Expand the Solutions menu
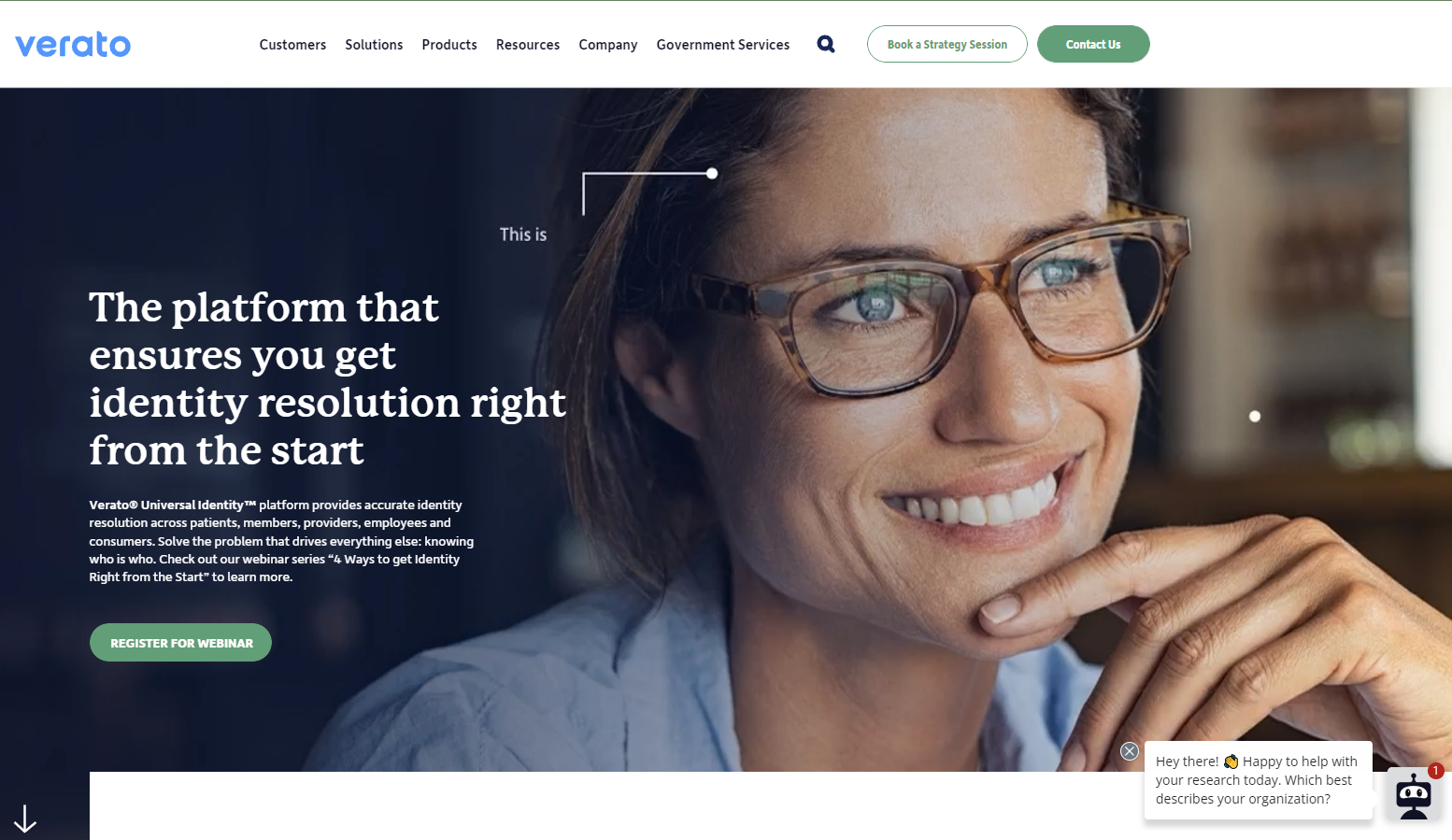The image size is (1452, 840). [374, 45]
